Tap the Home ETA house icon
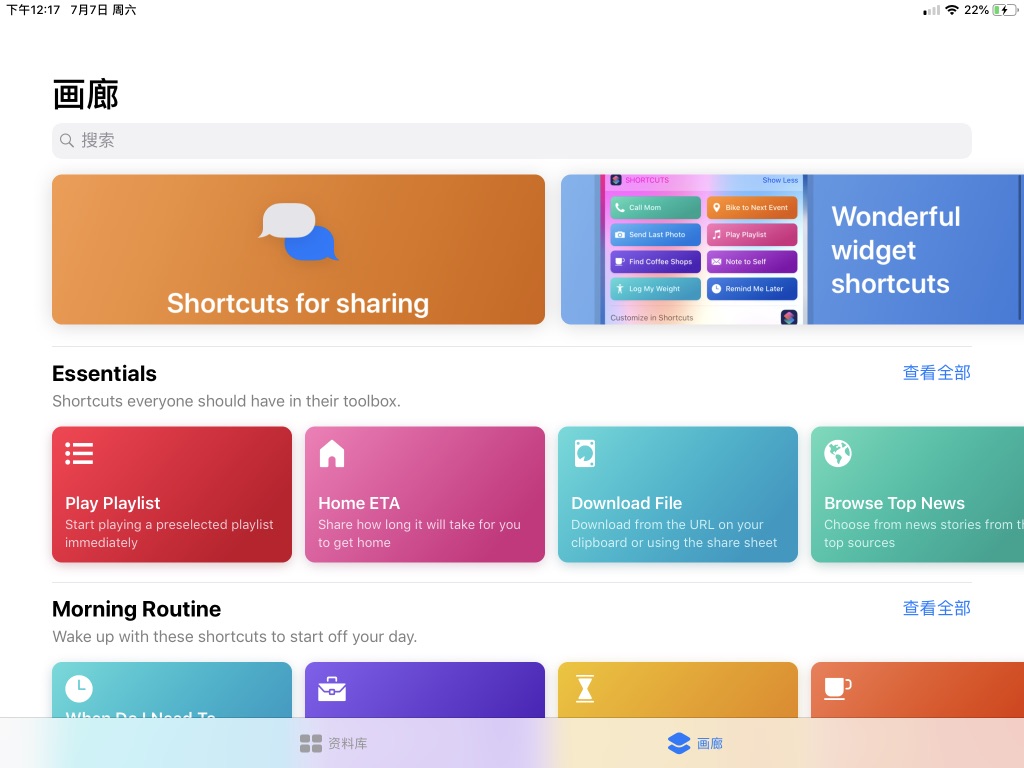This screenshot has height=768, width=1024. point(331,454)
